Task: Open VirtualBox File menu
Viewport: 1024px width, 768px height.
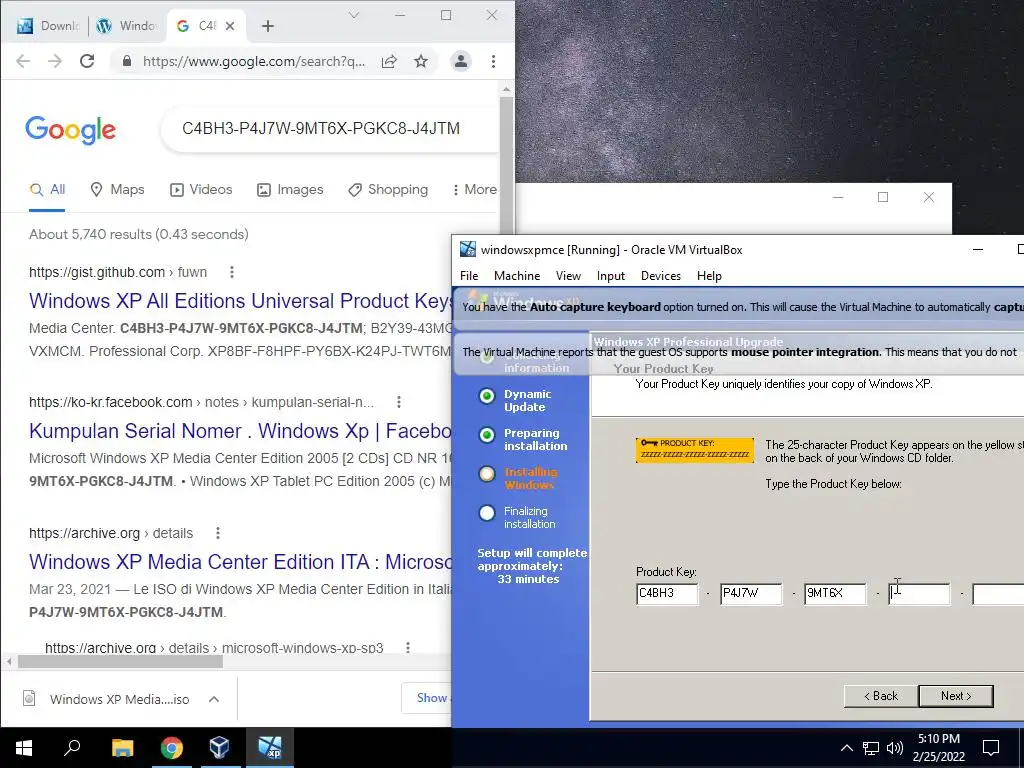Action: point(469,276)
